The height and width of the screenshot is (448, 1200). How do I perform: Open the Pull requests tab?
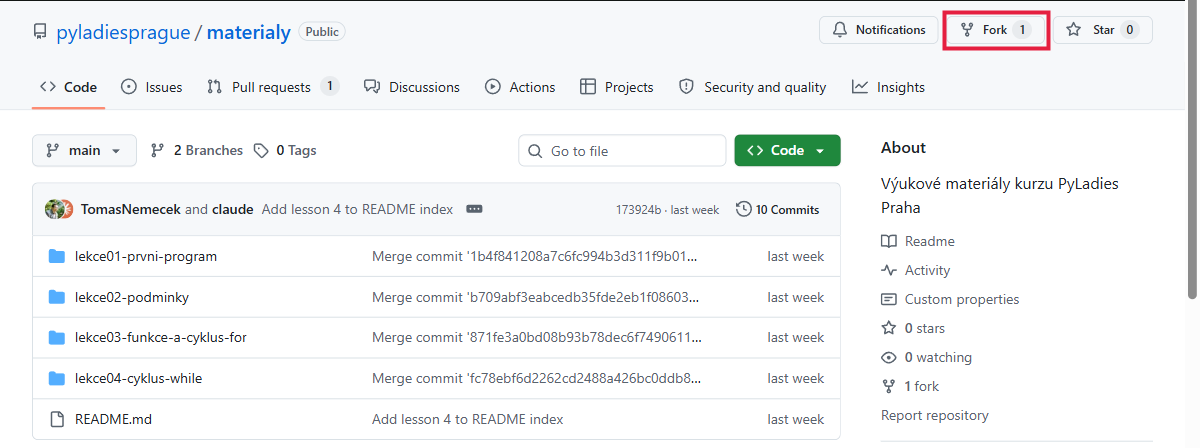[272, 87]
